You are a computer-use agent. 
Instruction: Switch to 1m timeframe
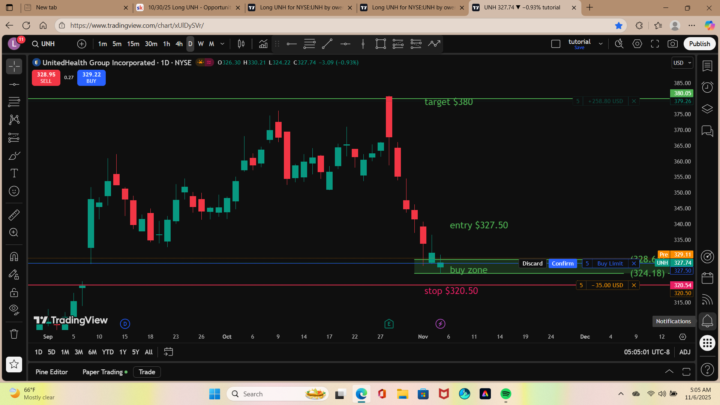[102, 44]
